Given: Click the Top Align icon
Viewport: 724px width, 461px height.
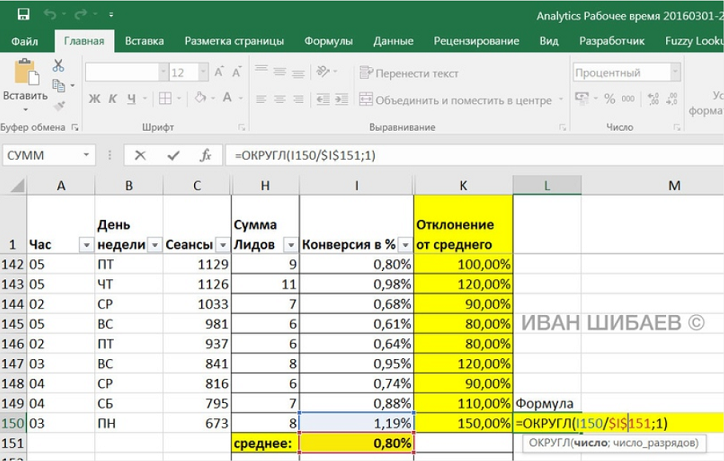Looking at the screenshot, I should [x=261, y=69].
